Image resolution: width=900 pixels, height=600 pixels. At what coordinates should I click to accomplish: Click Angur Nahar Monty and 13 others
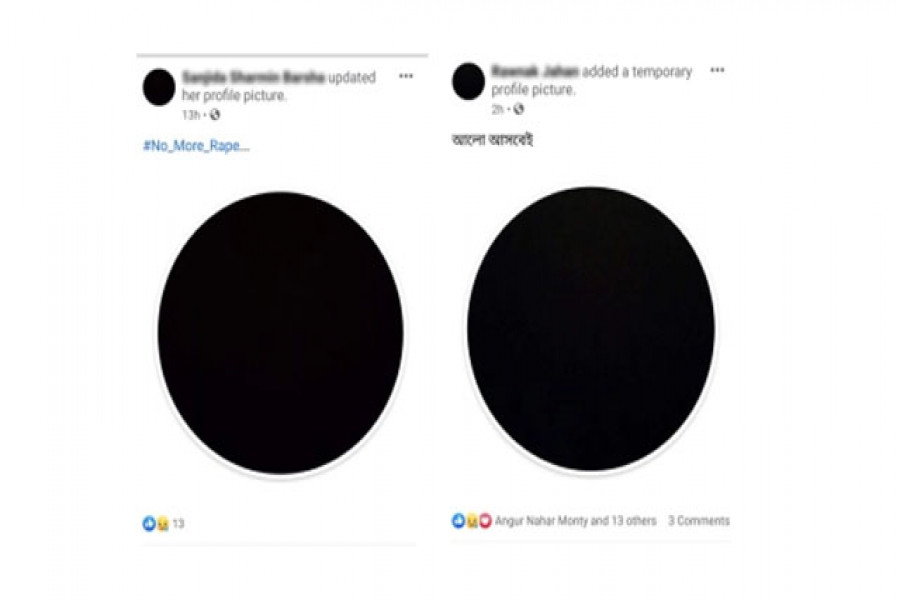pyautogui.click(x=576, y=521)
